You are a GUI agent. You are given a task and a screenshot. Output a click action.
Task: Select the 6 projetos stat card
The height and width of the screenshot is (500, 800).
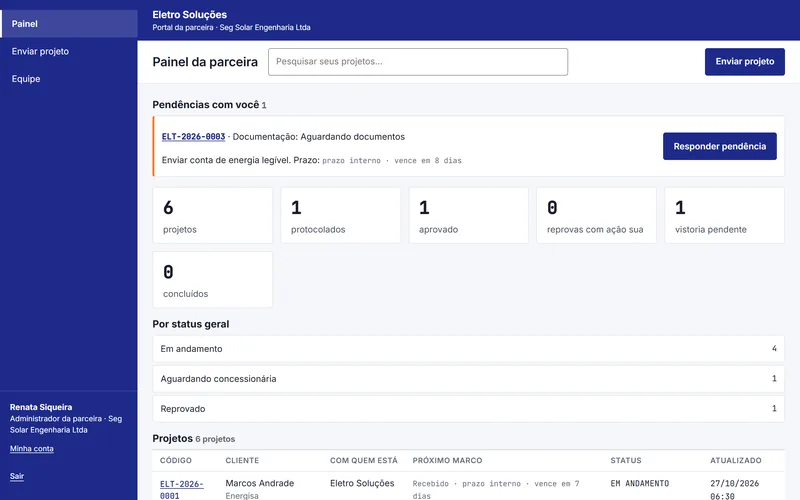pos(212,215)
